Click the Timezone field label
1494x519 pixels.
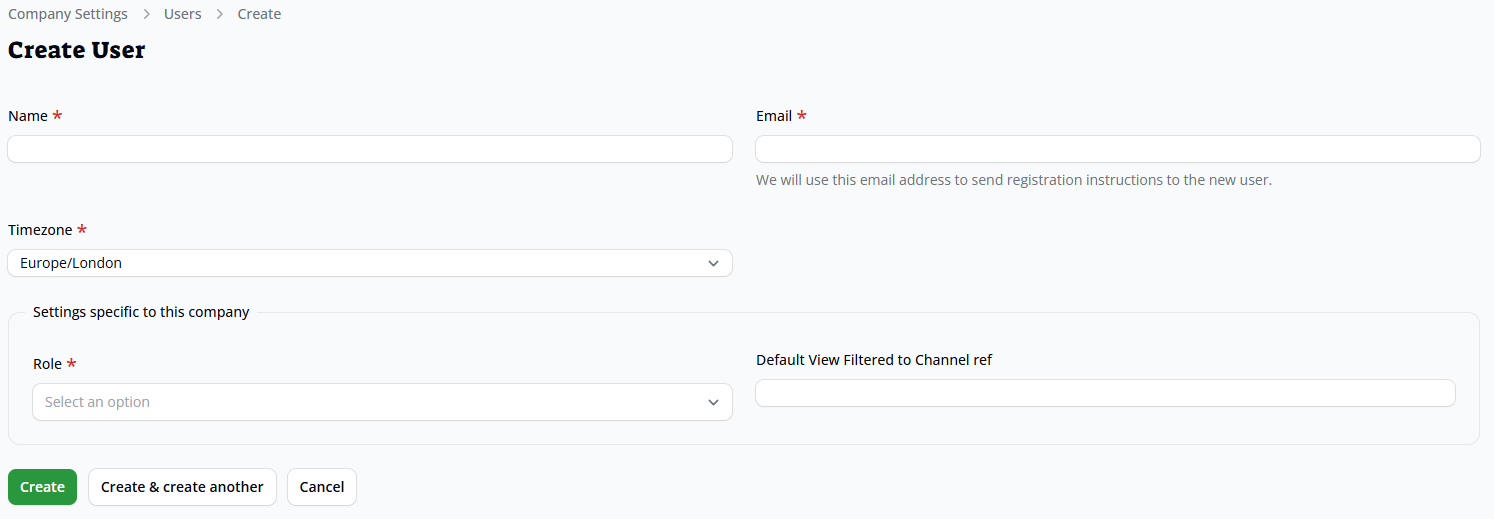coord(40,230)
